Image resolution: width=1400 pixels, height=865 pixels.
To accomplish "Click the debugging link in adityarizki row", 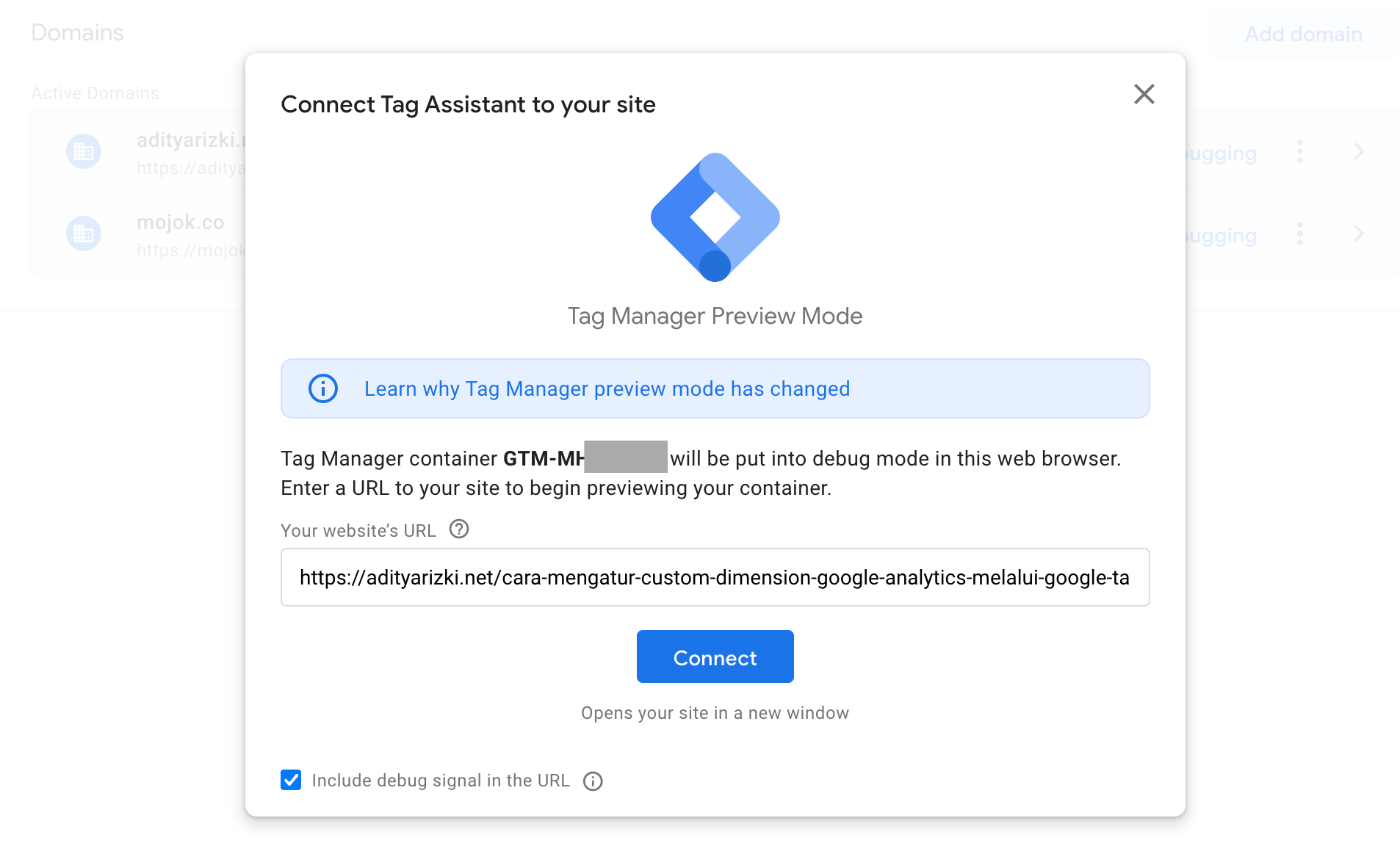I will tap(1222, 153).
